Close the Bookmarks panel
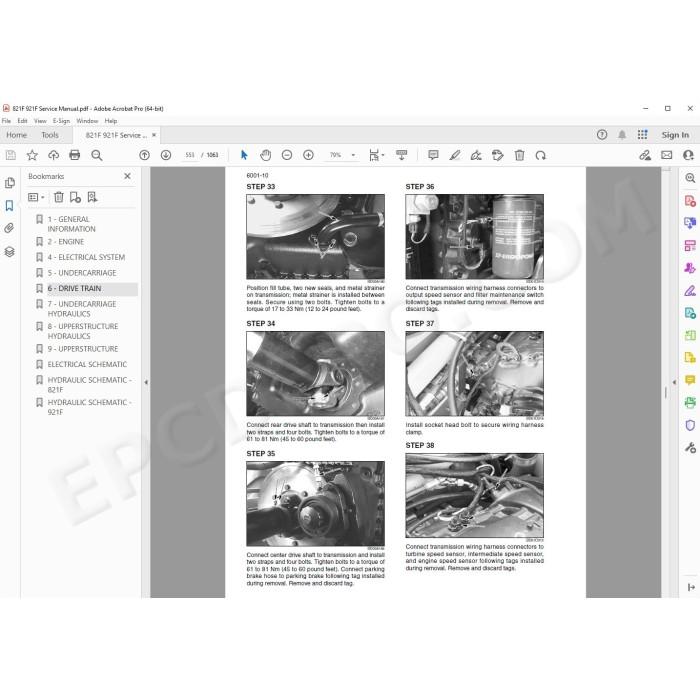700x700 pixels. [127, 176]
